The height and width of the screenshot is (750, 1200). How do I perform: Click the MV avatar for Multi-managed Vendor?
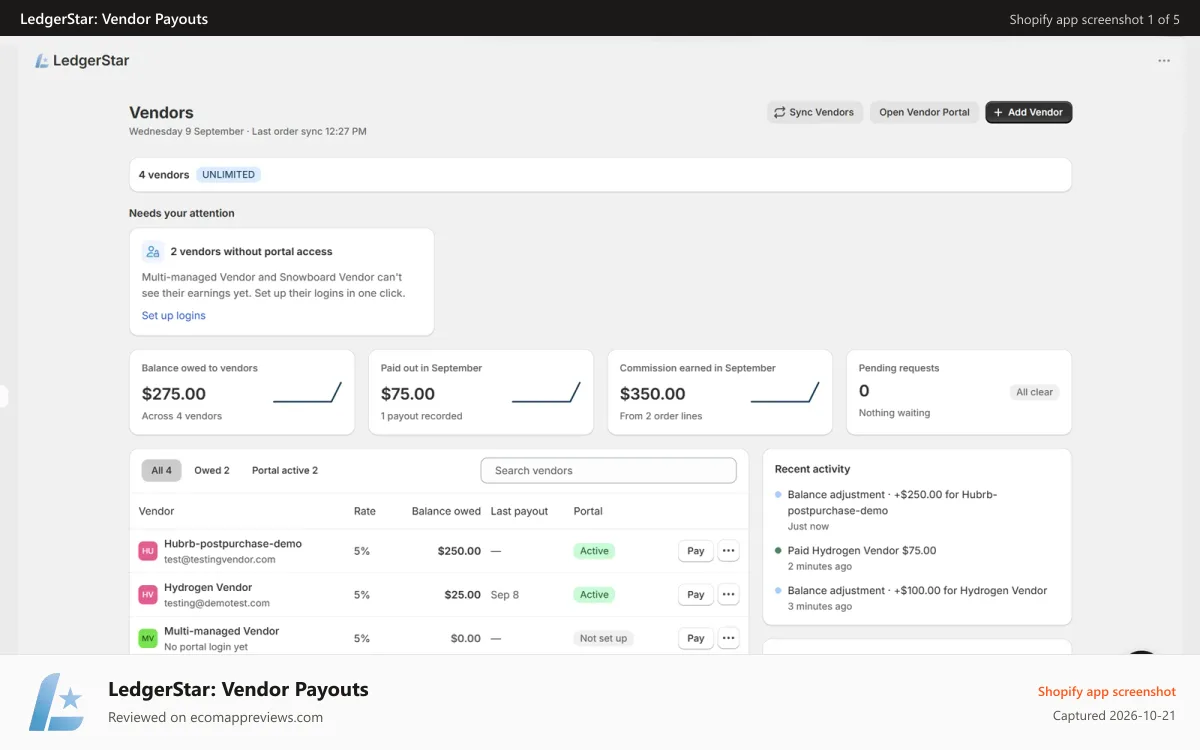pos(148,638)
